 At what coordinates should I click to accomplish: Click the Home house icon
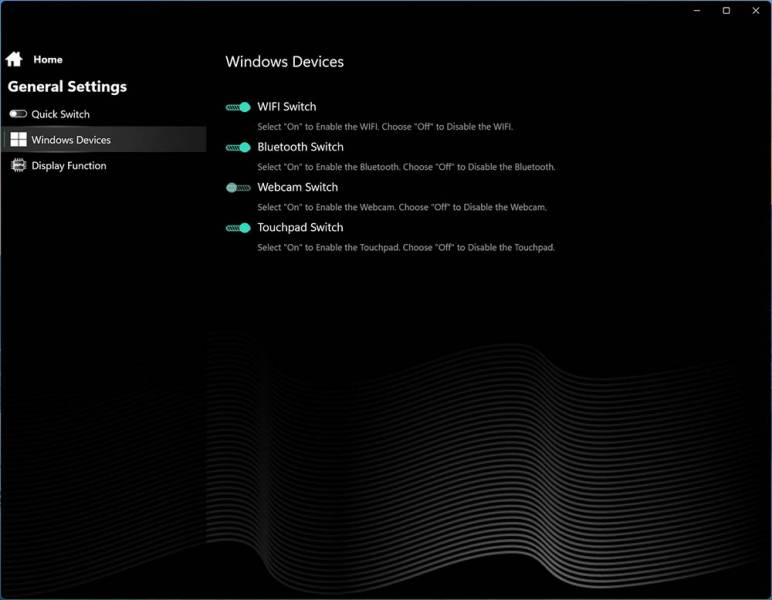click(14, 60)
